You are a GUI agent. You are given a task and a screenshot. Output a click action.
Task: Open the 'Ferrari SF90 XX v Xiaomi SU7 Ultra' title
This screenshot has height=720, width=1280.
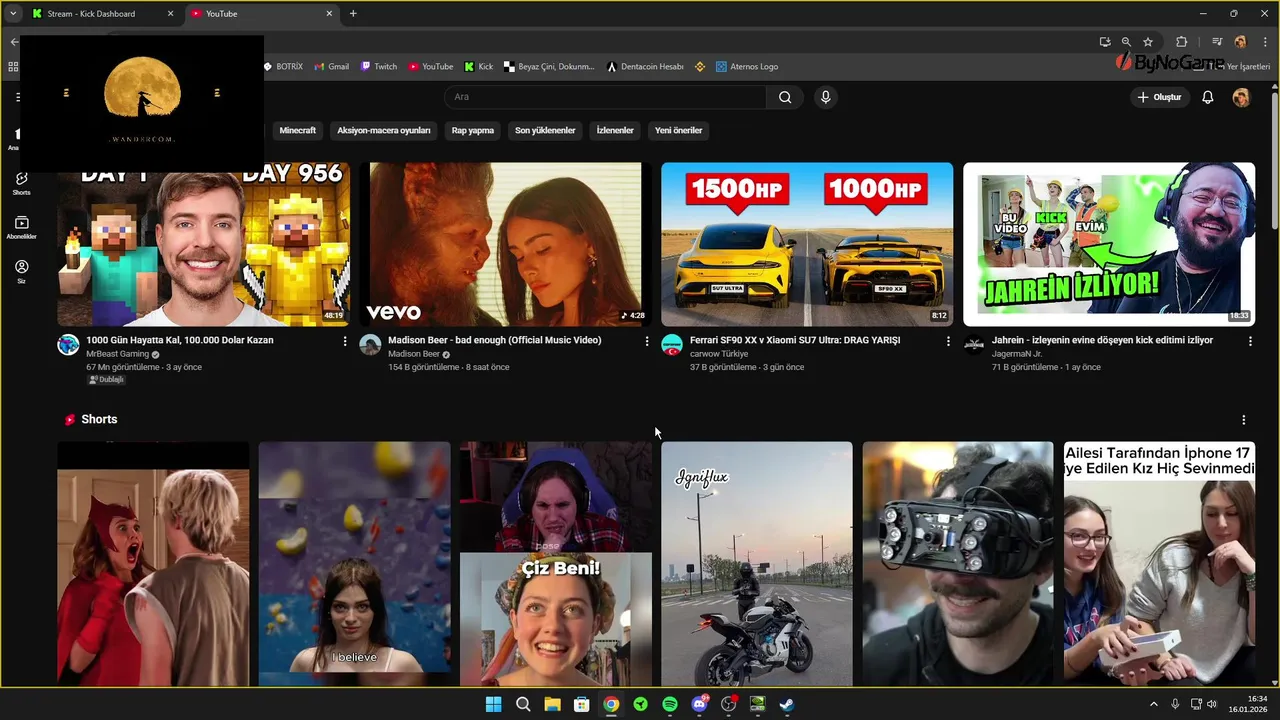tap(795, 340)
